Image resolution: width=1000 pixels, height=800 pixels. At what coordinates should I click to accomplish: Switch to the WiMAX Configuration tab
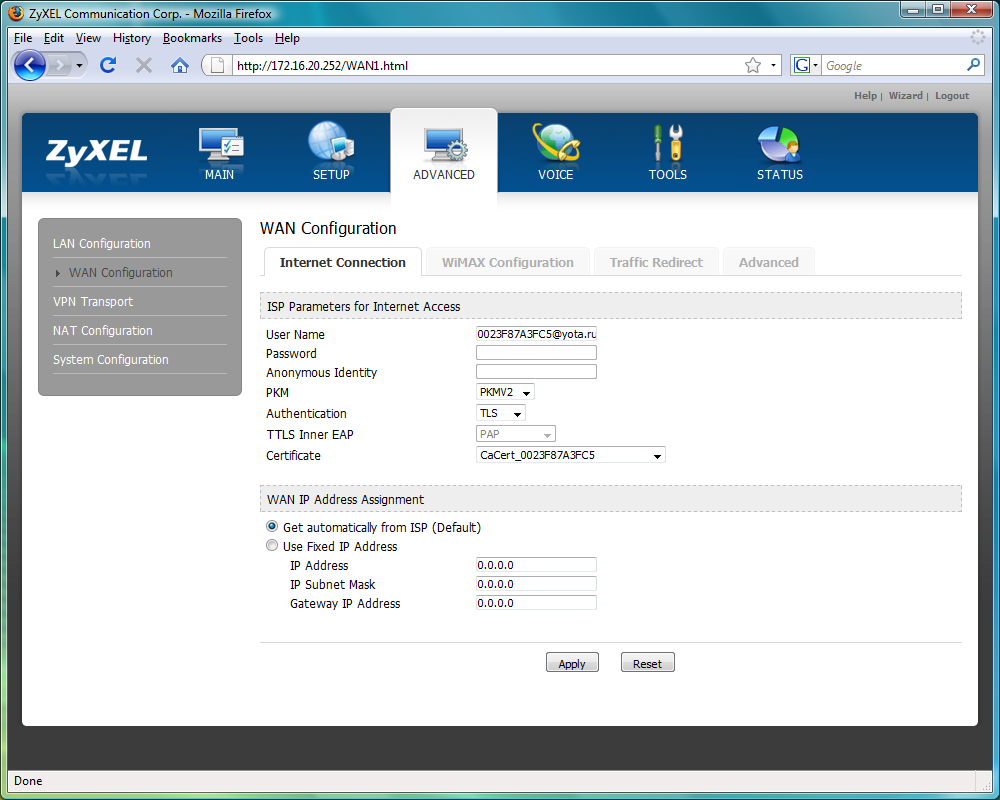point(508,262)
